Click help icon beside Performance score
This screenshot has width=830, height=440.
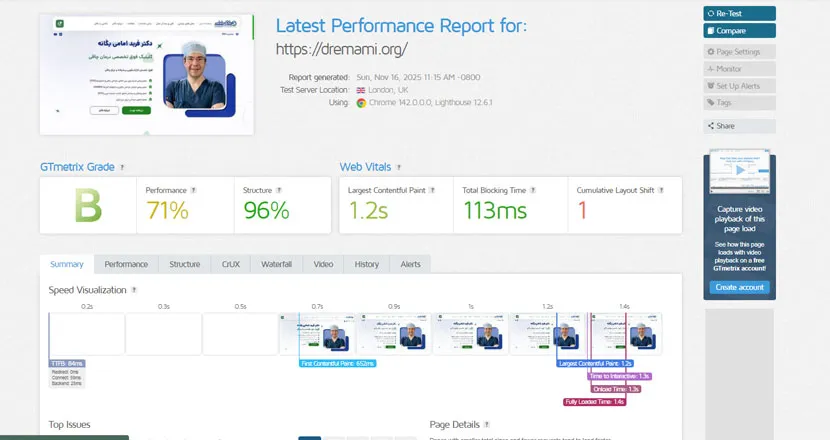(x=194, y=189)
